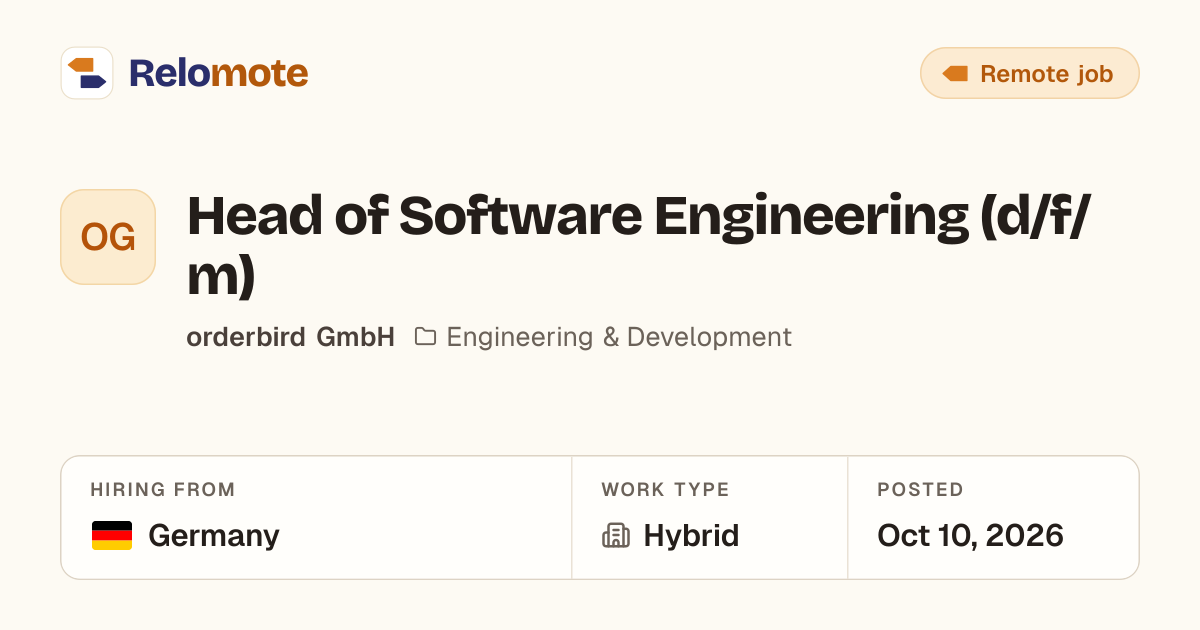
Task: Click the tag icon in Remote job badge
Action: pos(955,73)
